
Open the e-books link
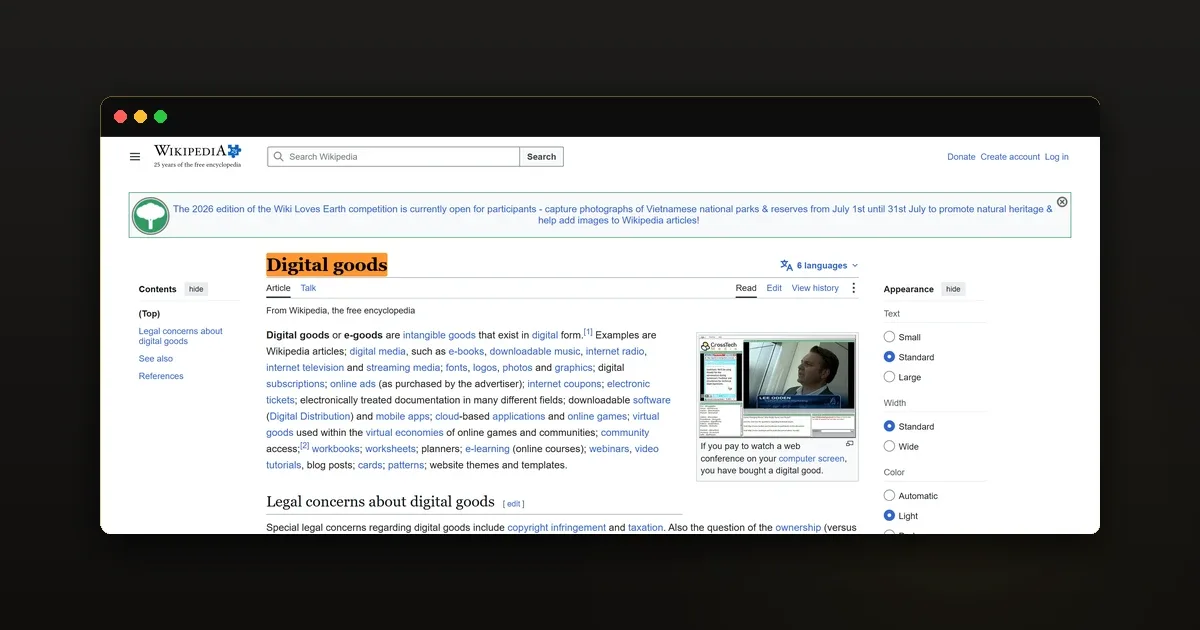(466, 351)
